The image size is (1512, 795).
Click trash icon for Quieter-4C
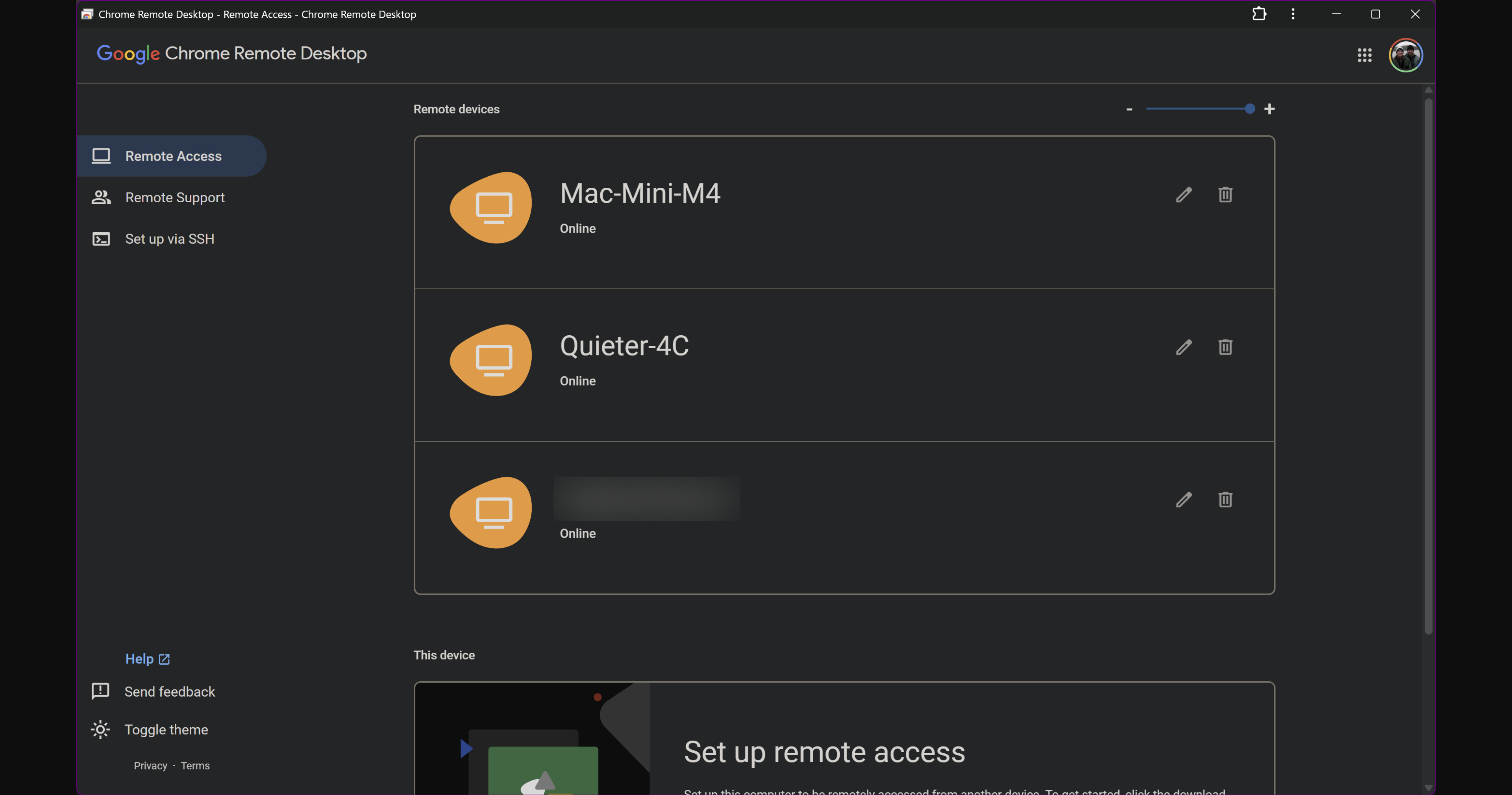coord(1225,348)
